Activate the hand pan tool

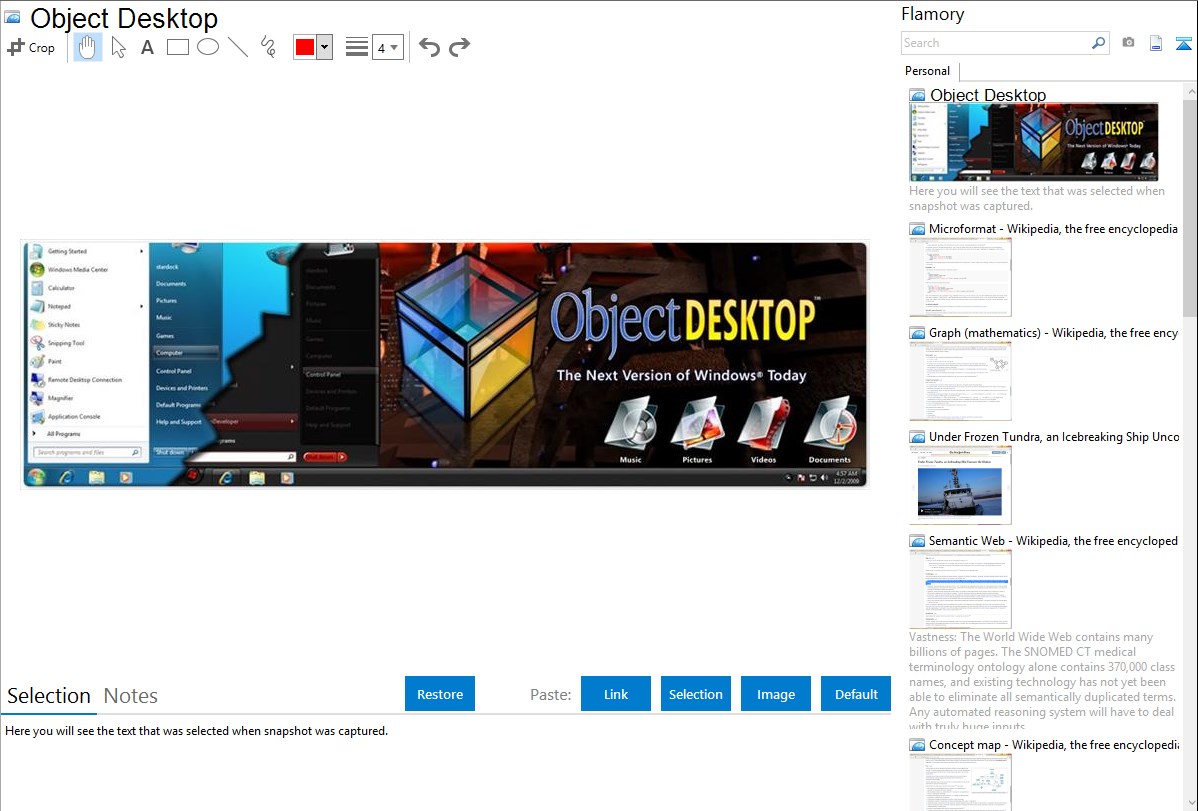pyautogui.click(x=88, y=47)
